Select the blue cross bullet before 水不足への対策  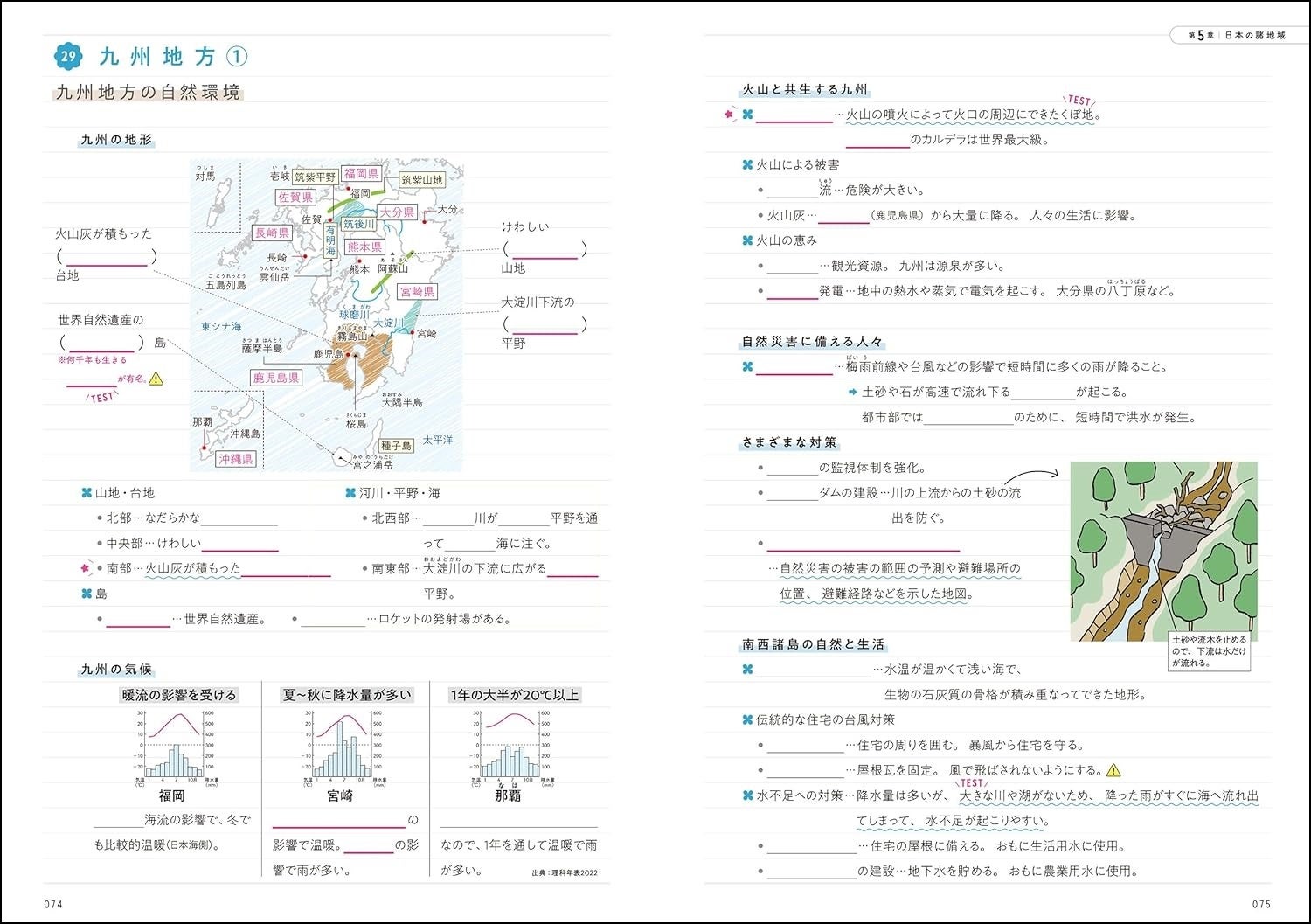coord(747,795)
